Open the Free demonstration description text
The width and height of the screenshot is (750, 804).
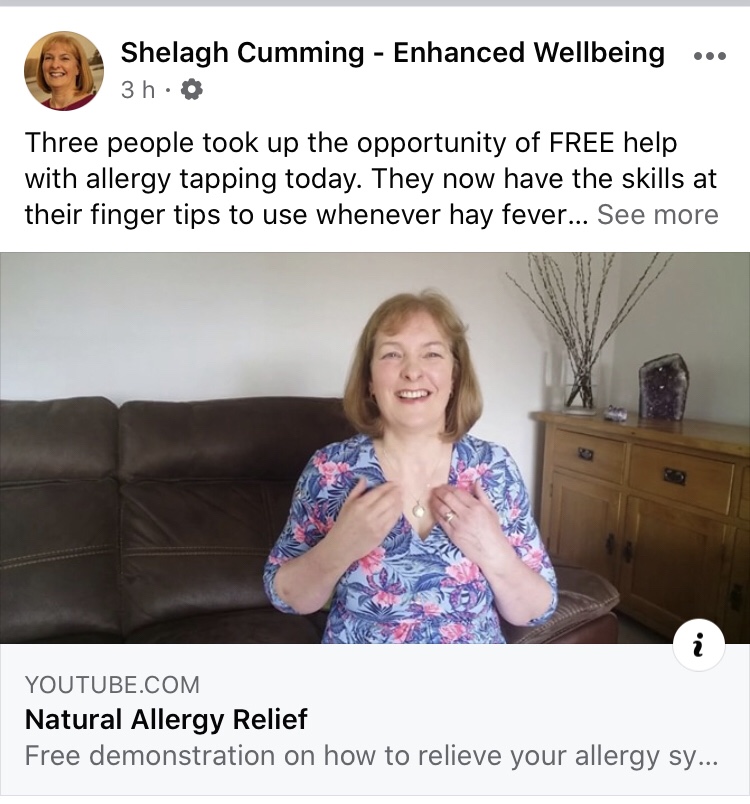click(371, 756)
